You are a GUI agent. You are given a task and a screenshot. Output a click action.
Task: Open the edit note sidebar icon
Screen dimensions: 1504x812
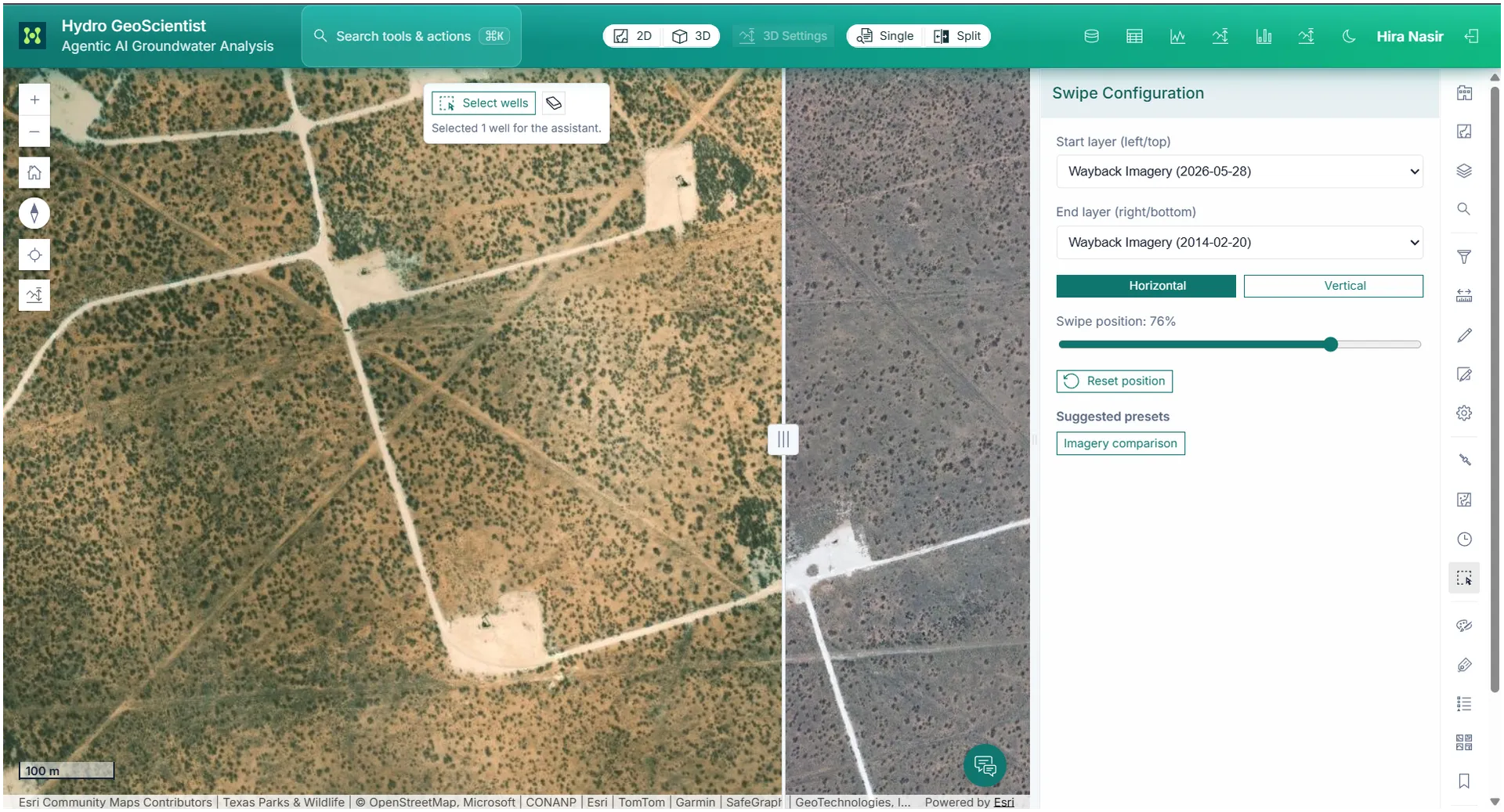click(x=1464, y=374)
